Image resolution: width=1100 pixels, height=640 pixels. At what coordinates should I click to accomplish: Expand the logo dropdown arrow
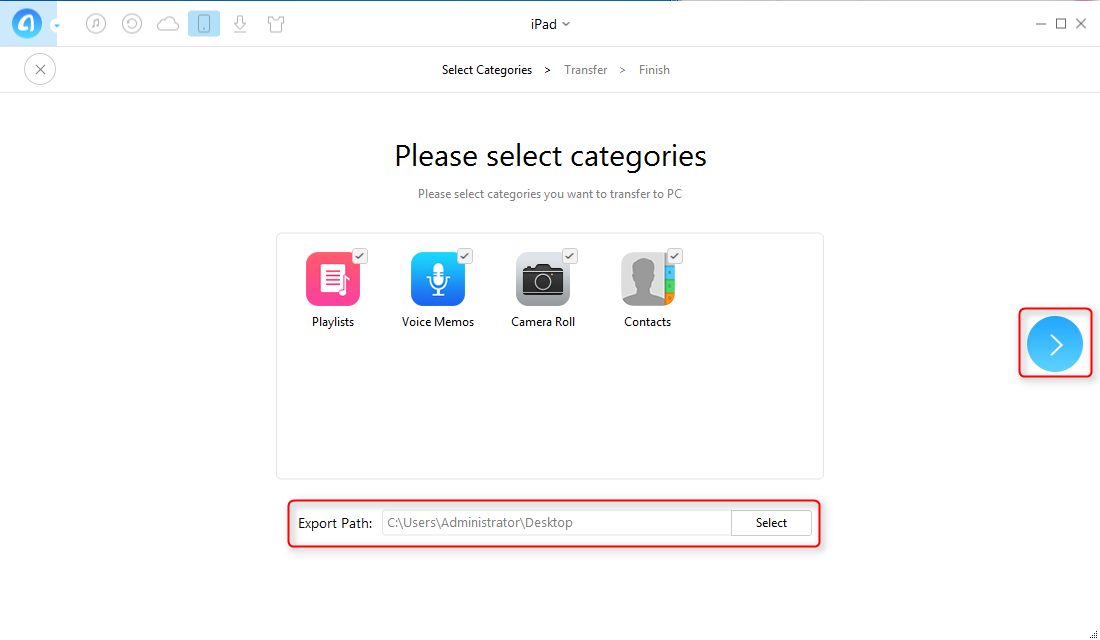point(56,26)
